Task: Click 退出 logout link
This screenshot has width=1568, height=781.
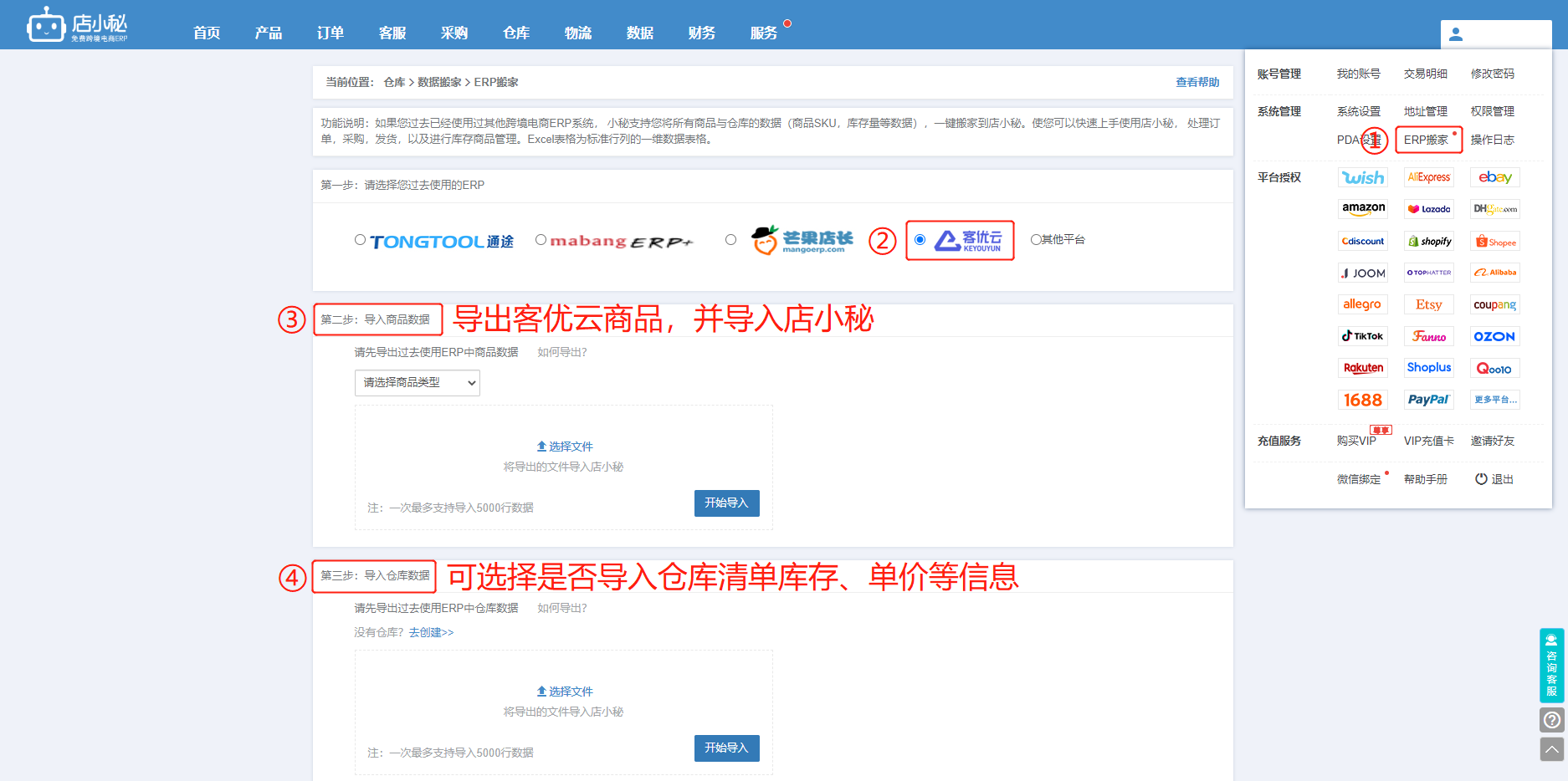Action: (1494, 480)
